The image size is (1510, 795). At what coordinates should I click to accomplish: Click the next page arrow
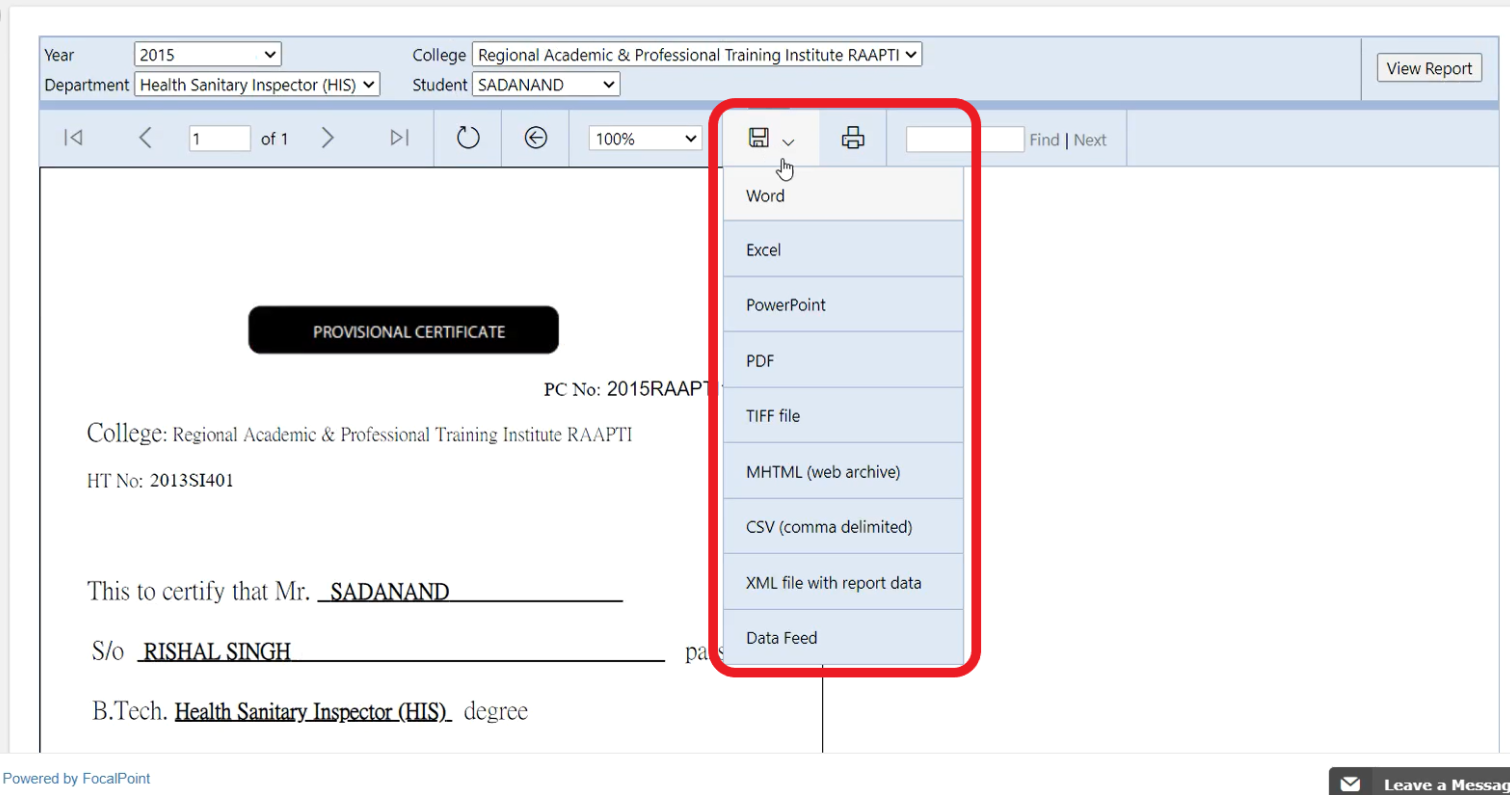[x=327, y=138]
